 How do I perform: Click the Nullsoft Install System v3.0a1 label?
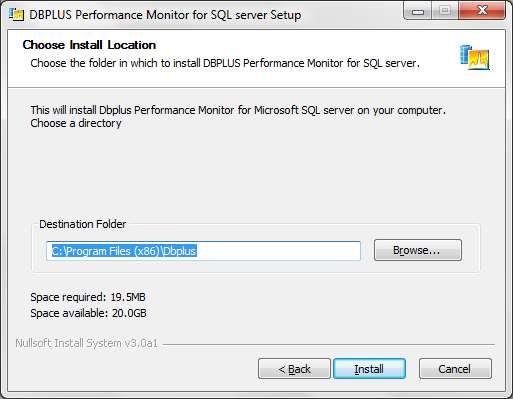pos(86,343)
